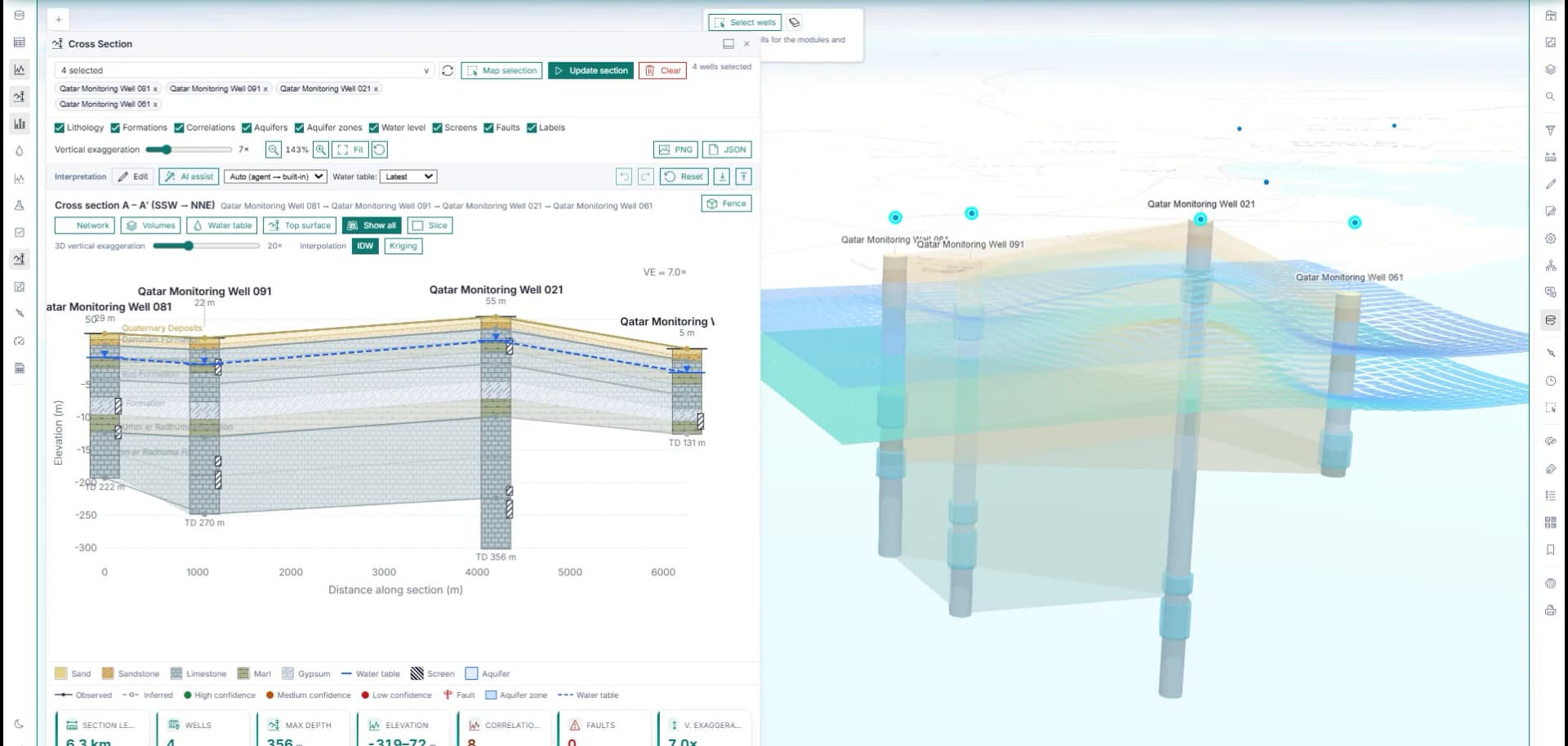The image size is (1568, 746).
Task: Uncheck the Labels checkbox
Action: [532, 127]
